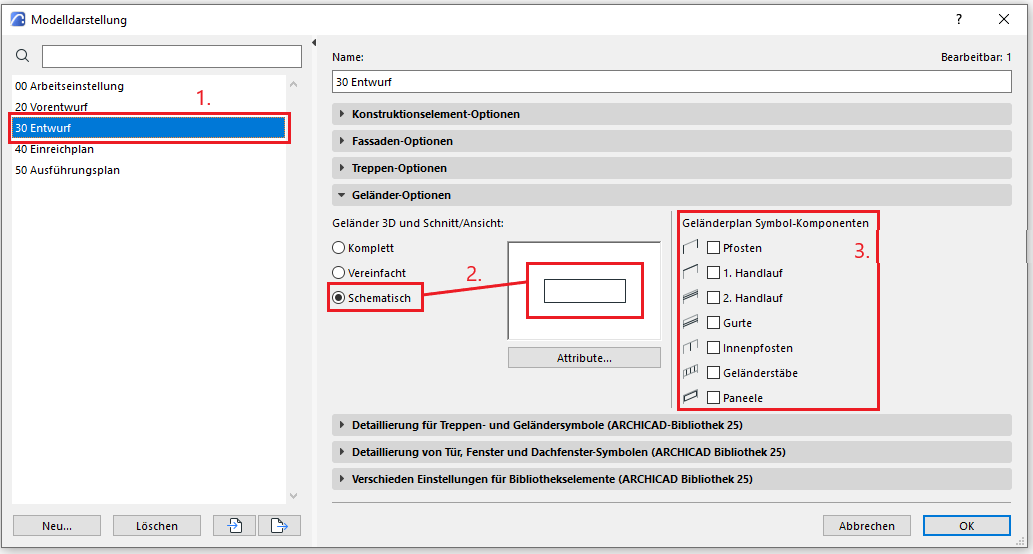
Task: Click into the Name text field
Action: pos(670,80)
